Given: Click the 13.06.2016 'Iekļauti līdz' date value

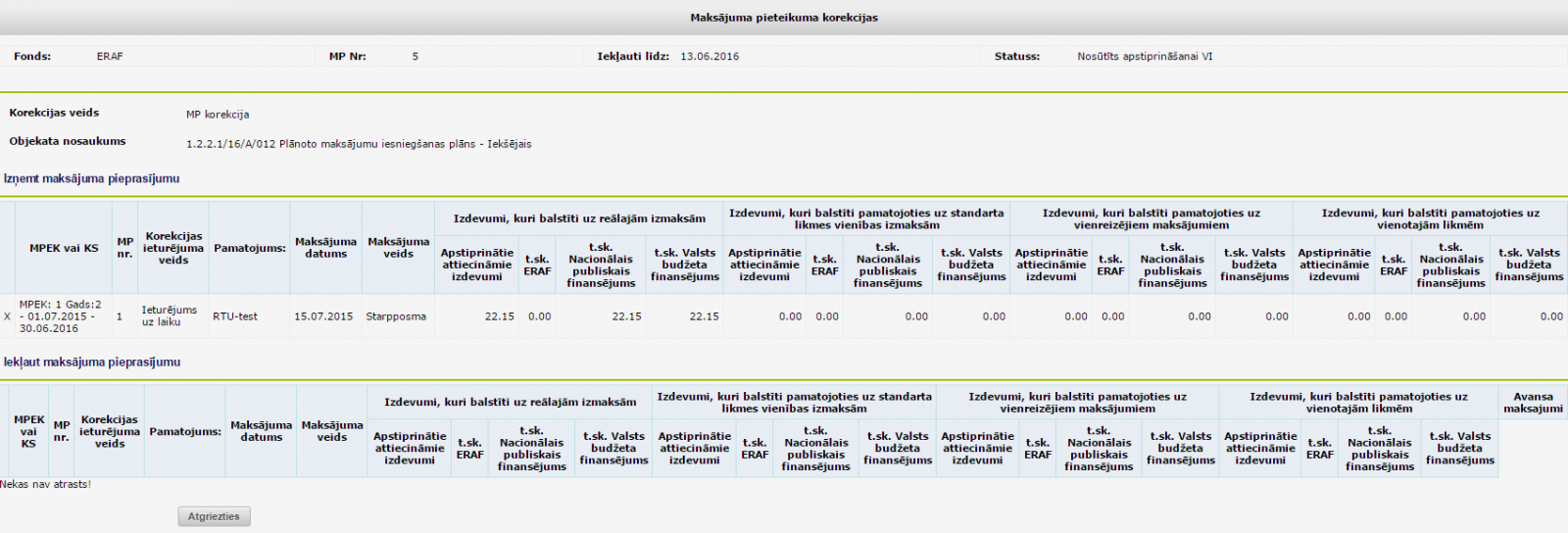Looking at the screenshot, I should (x=710, y=57).
